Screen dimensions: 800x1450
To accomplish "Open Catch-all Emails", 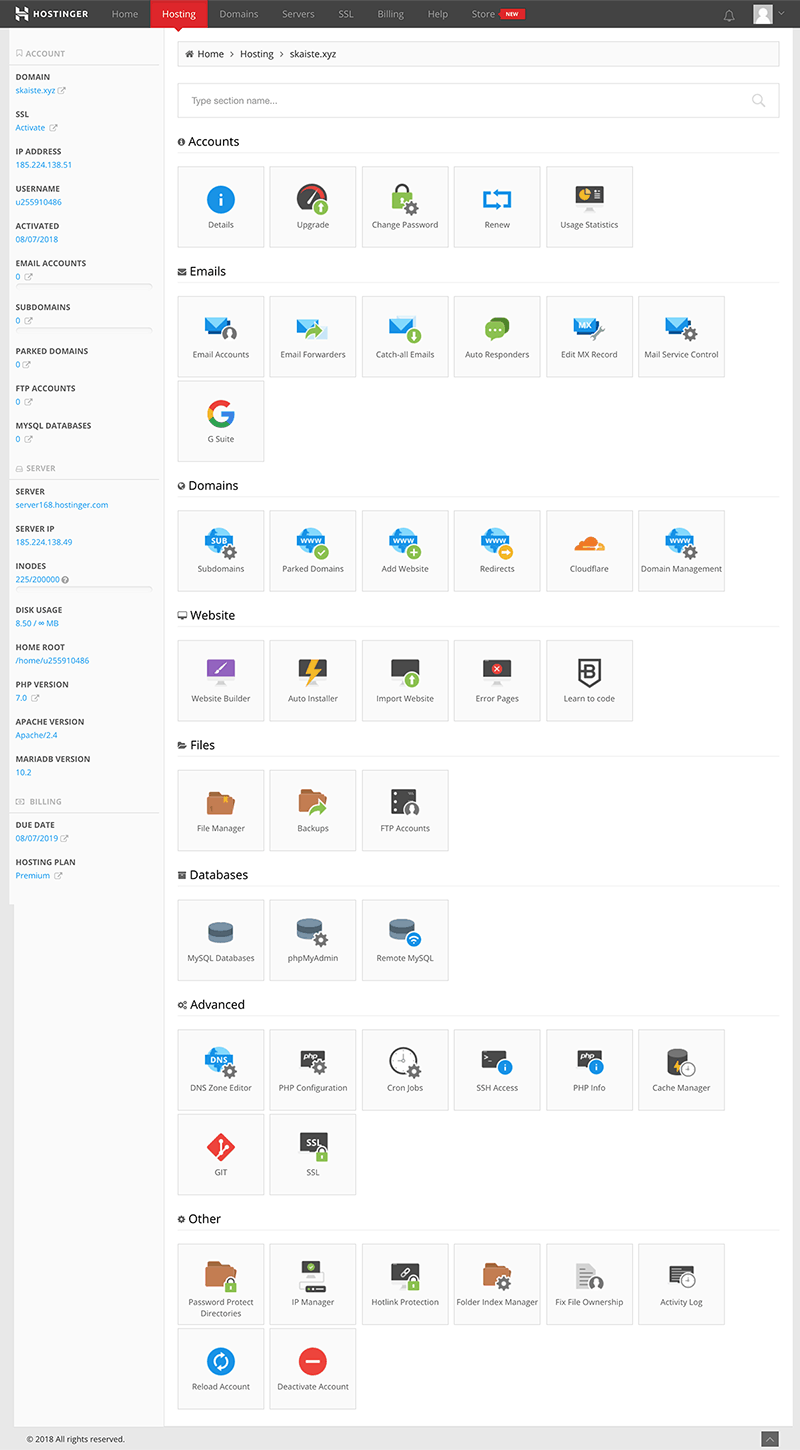I will [405, 337].
